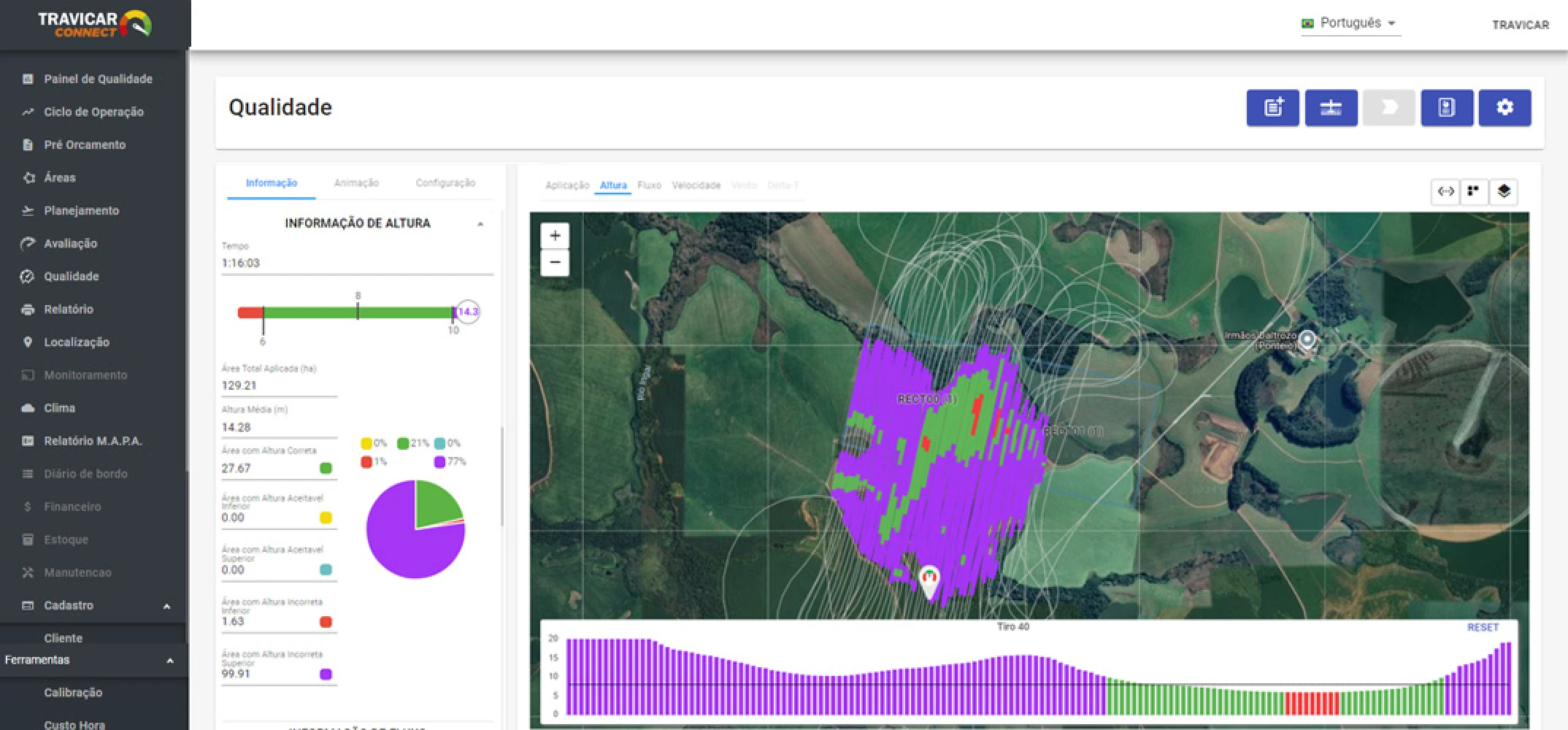The image size is (1568, 730).
Task: Click the blue contact document icon button
Action: 1446,108
